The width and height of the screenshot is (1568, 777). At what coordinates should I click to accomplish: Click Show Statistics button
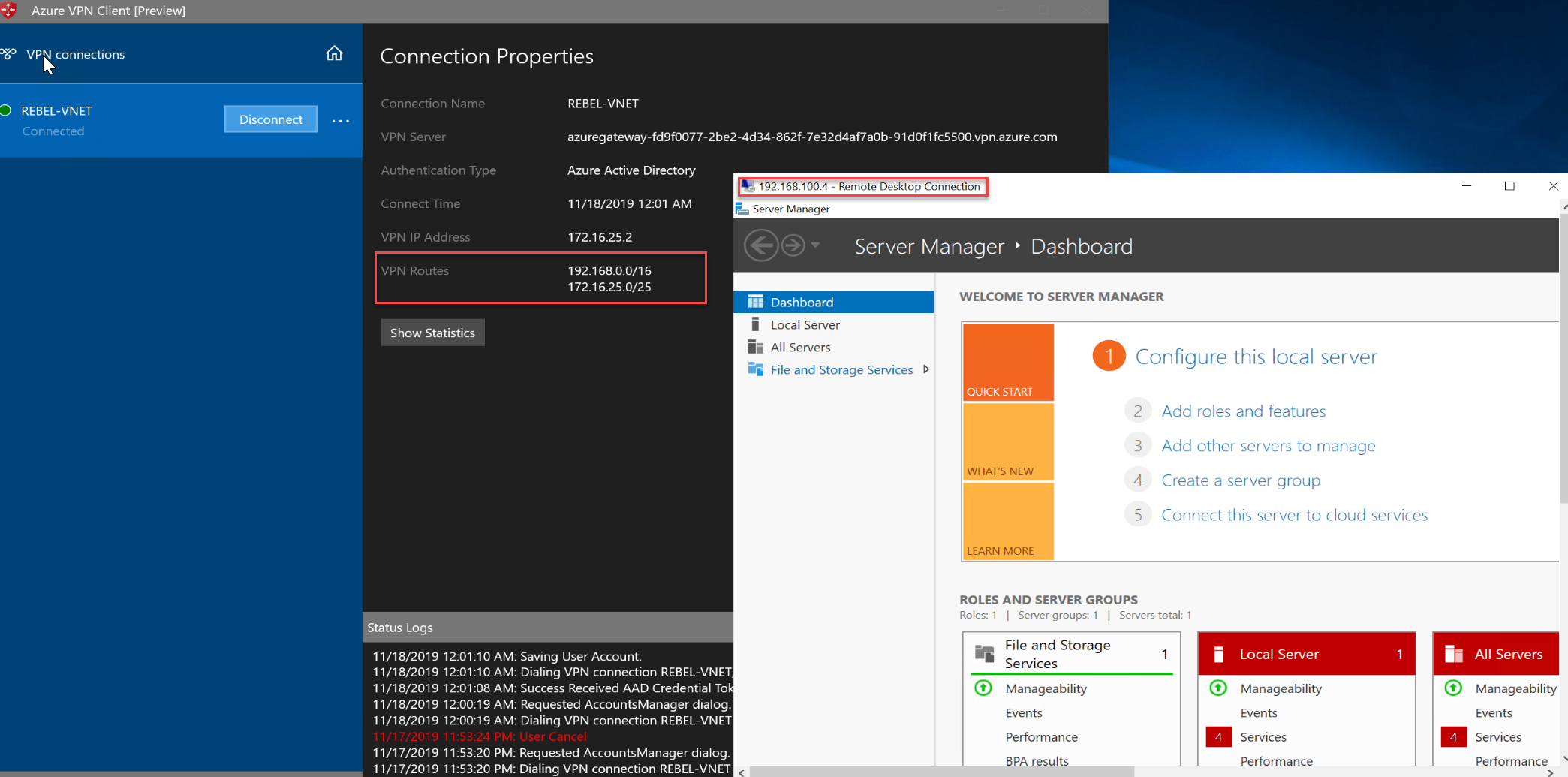tap(432, 333)
